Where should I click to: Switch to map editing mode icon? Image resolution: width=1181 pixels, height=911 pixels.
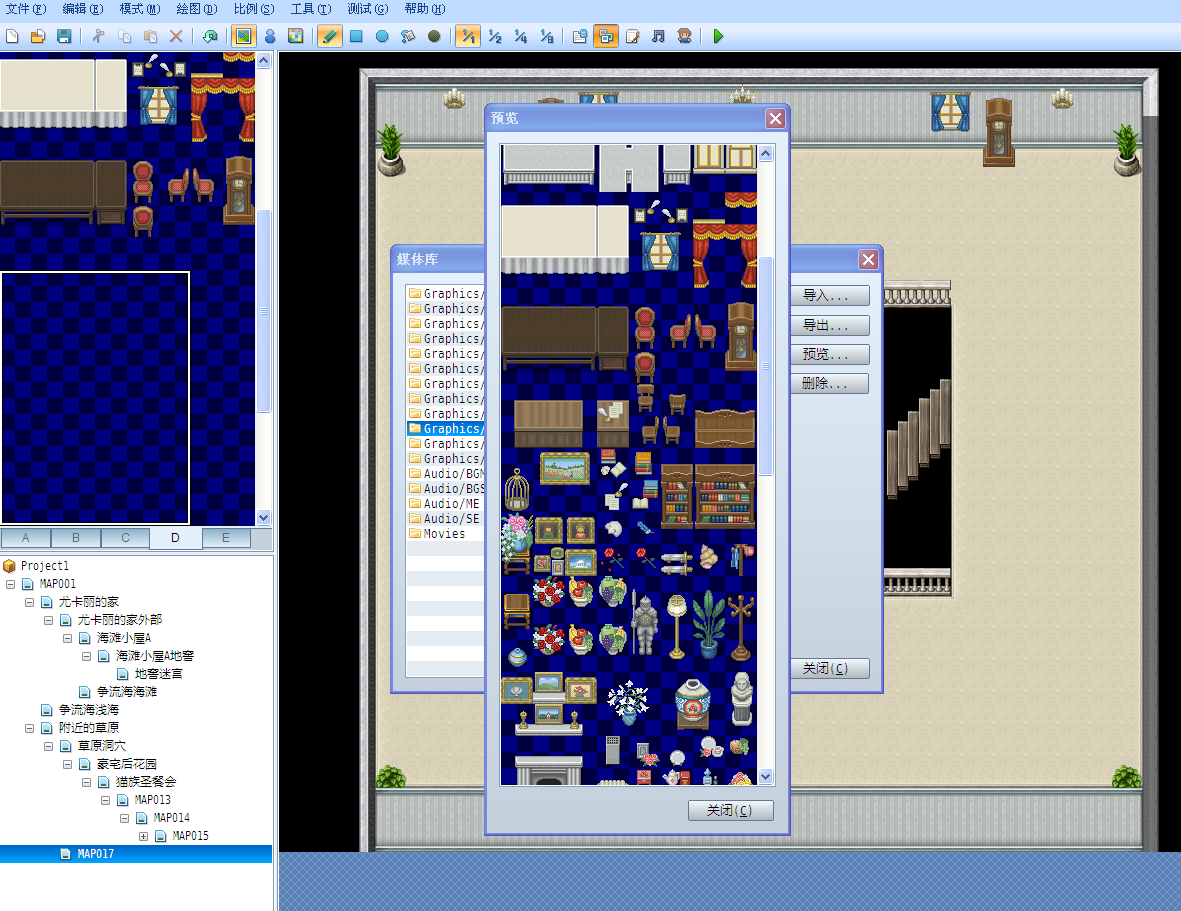click(x=243, y=36)
